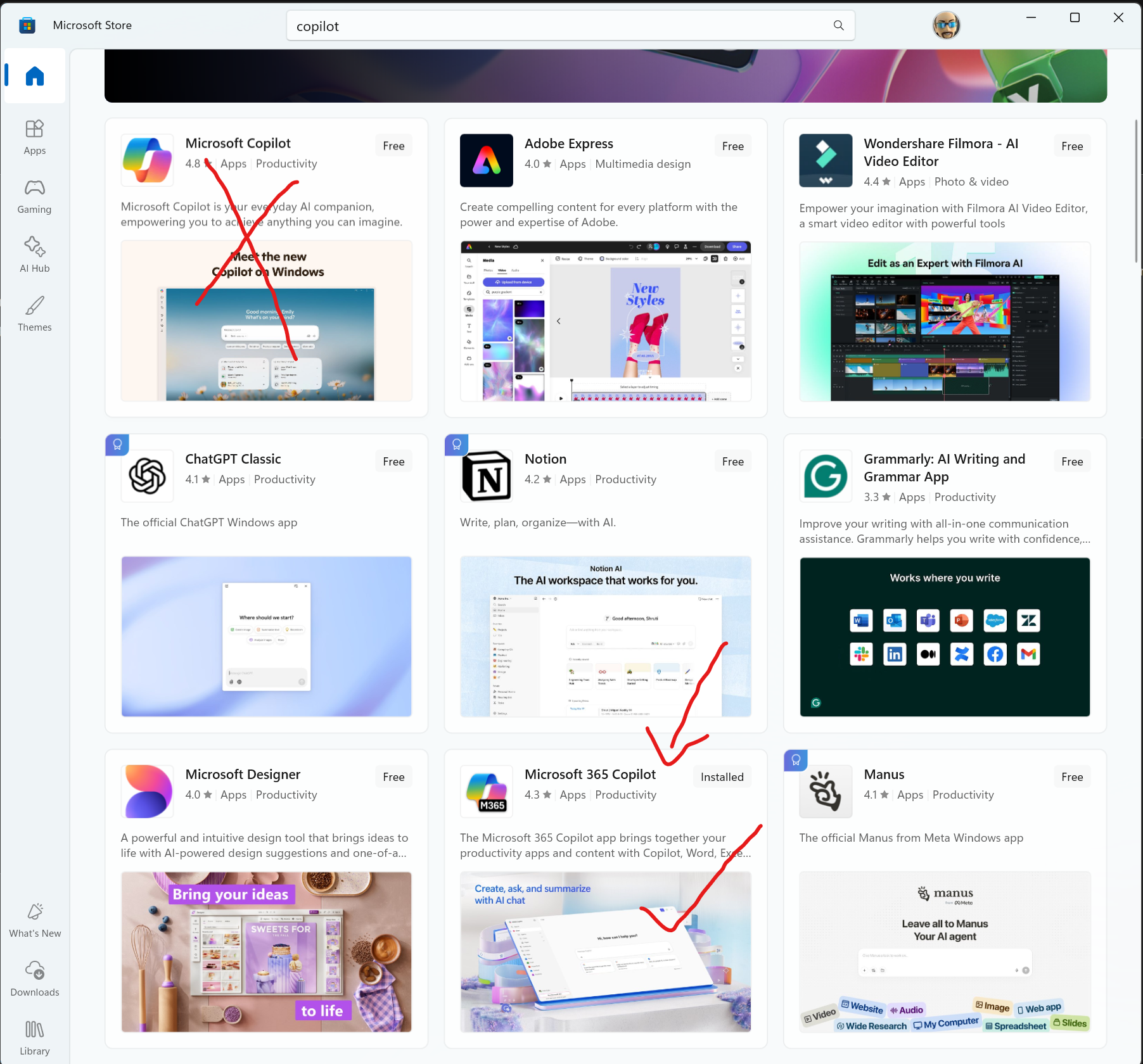
Task: Open Wondershare Filmora title link
Action: 941,153
